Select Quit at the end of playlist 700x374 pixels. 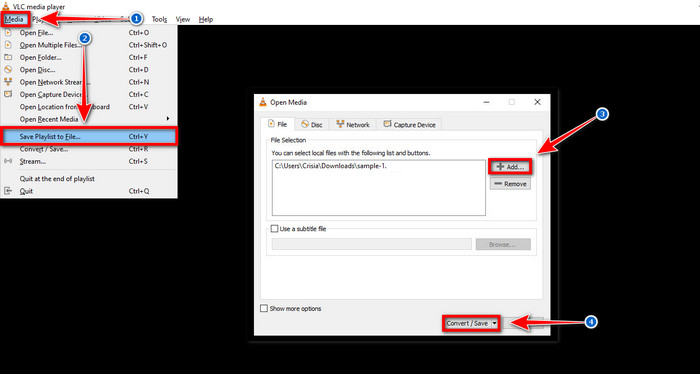(89, 179)
